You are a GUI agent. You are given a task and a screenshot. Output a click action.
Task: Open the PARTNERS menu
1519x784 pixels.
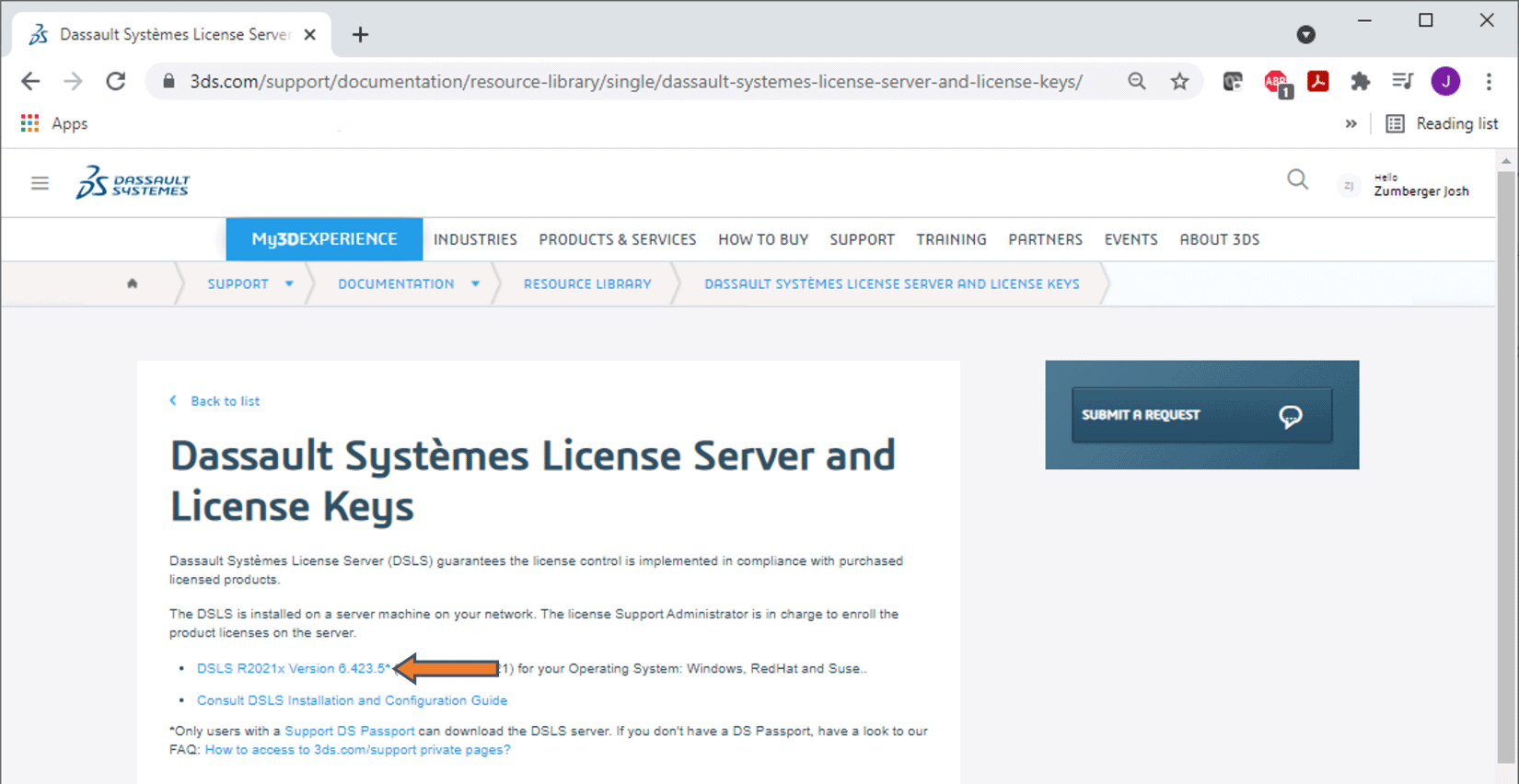[x=1045, y=239]
